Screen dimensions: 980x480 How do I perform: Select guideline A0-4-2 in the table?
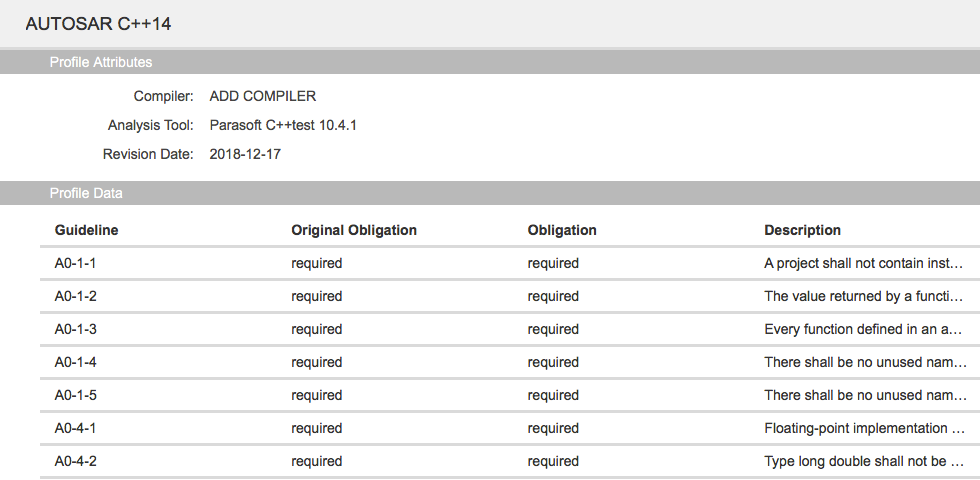point(510,462)
